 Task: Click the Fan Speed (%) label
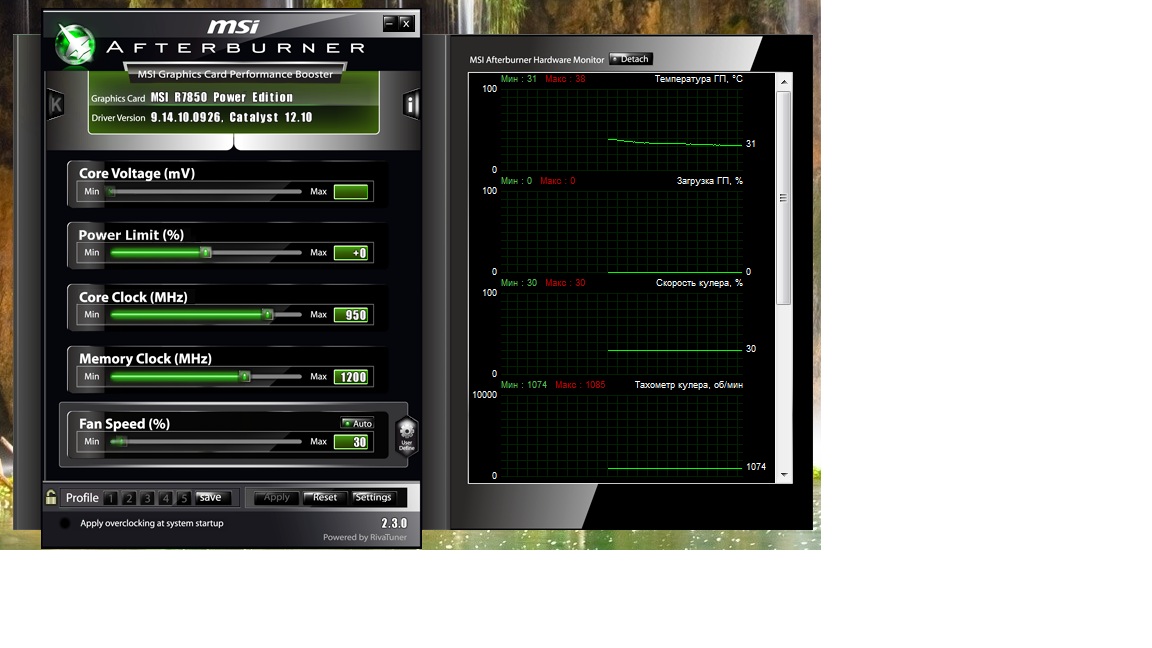(124, 424)
